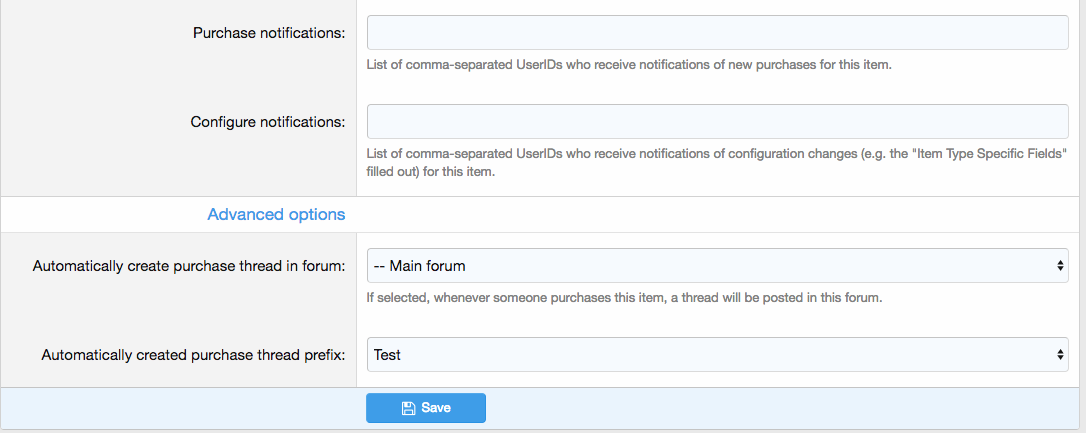Click the '-- Main forum' selected value
Screen dimensions: 1086x433
(x=419, y=266)
